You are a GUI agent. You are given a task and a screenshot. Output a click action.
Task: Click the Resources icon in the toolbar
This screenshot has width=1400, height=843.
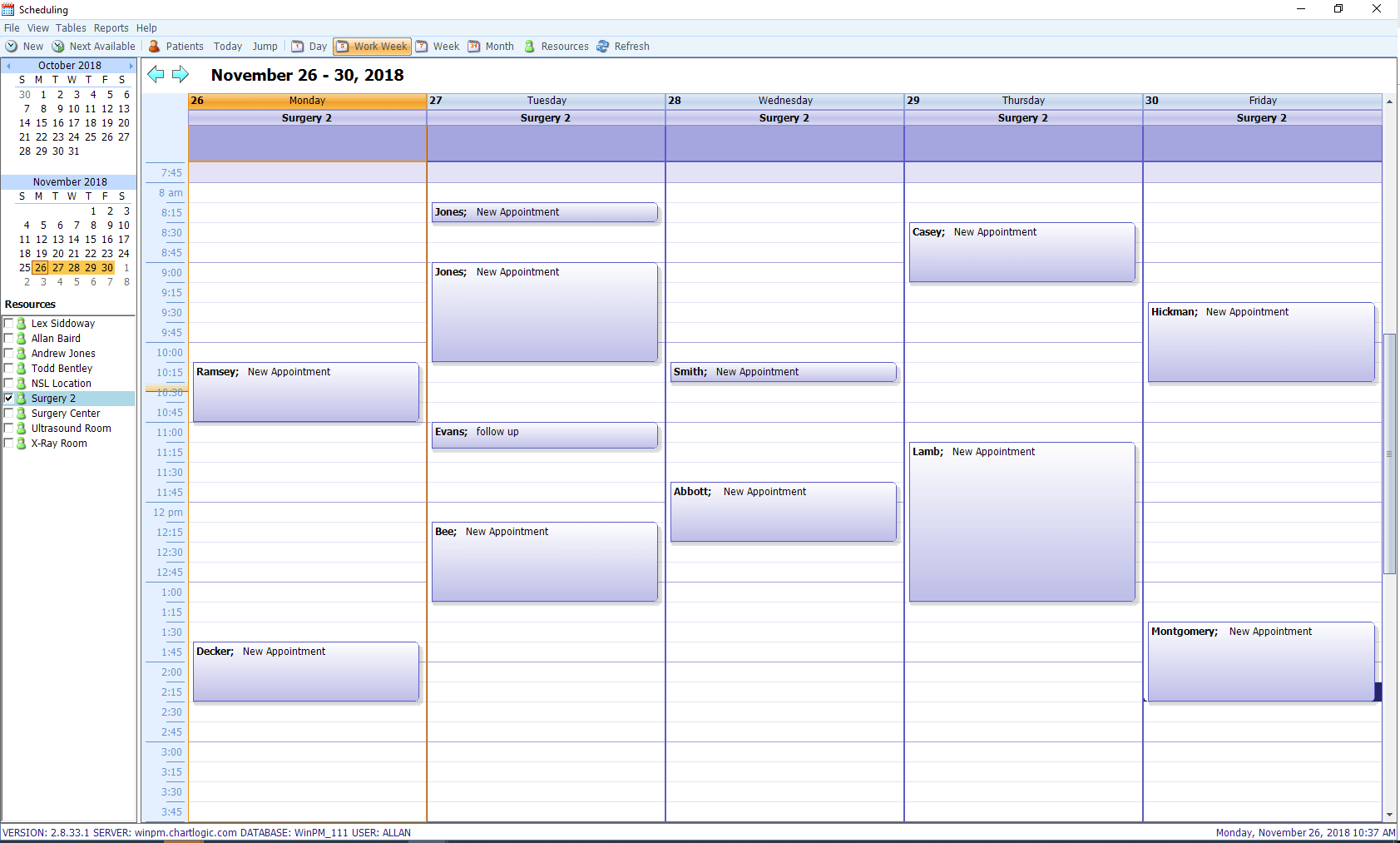[530, 46]
